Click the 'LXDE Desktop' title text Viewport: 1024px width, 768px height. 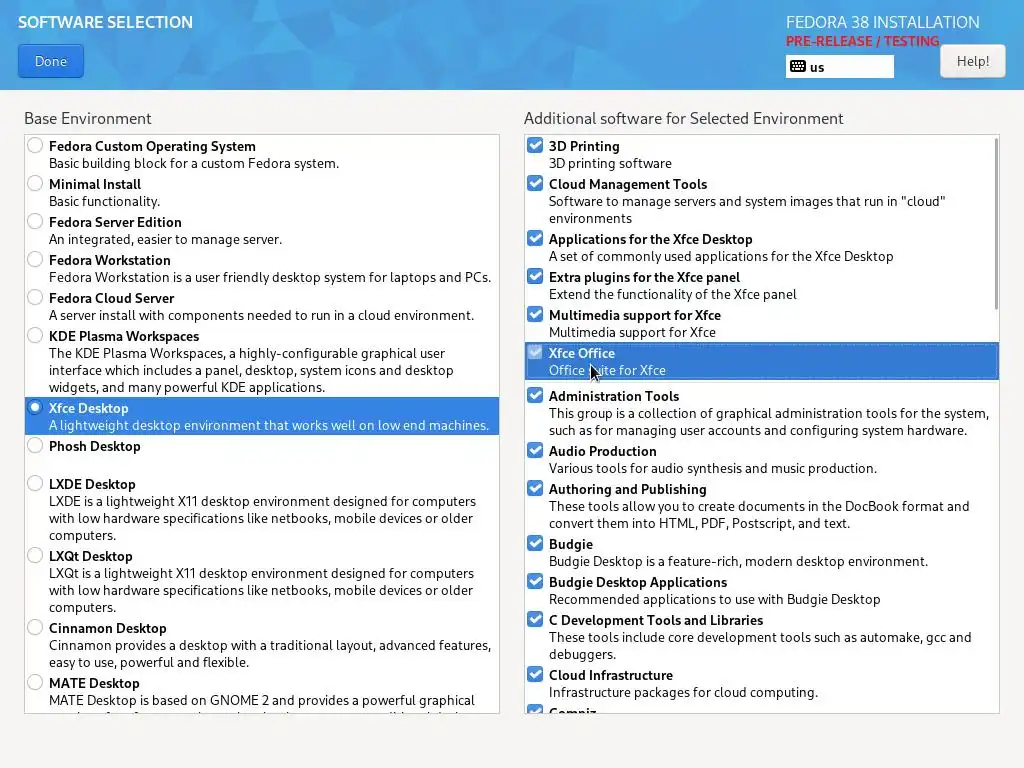click(92, 484)
